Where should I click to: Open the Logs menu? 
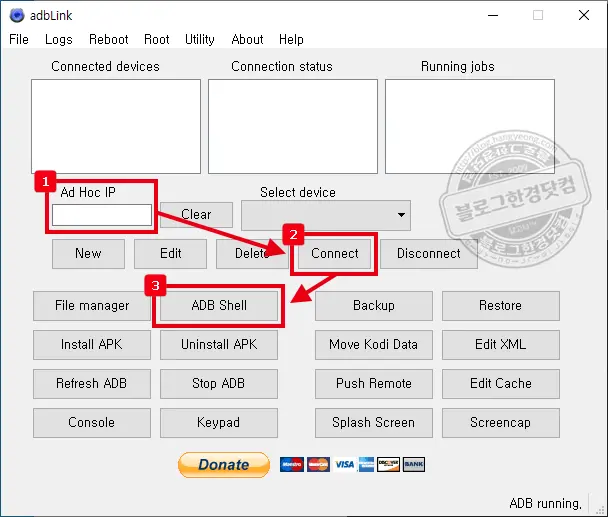[x=59, y=39]
